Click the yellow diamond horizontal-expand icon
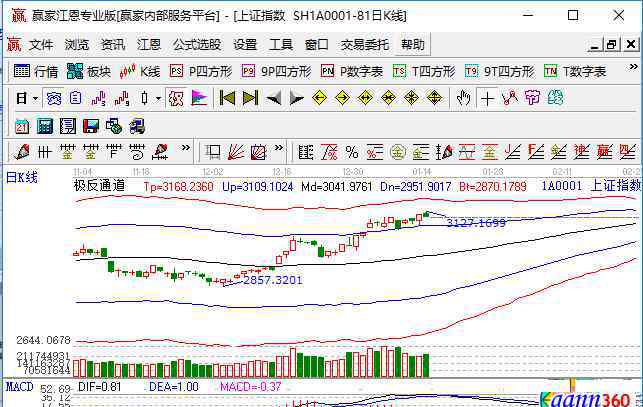The width and height of the screenshot is (643, 407). [x=365, y=98]
